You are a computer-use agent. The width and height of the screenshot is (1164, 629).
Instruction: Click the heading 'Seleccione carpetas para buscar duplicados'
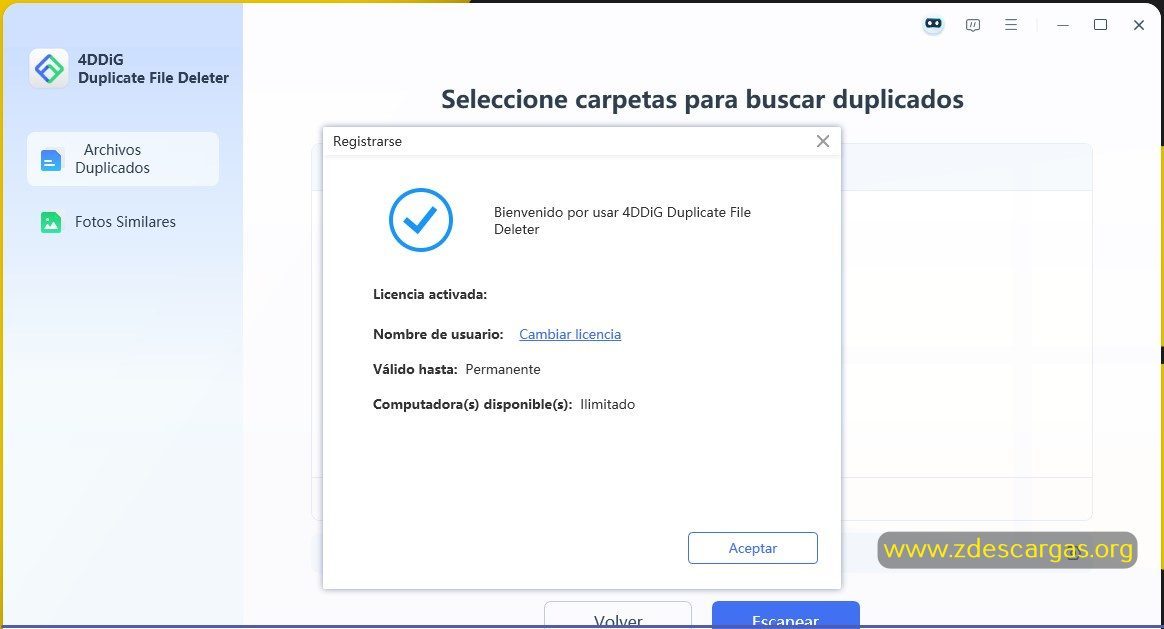pos(702,99)
